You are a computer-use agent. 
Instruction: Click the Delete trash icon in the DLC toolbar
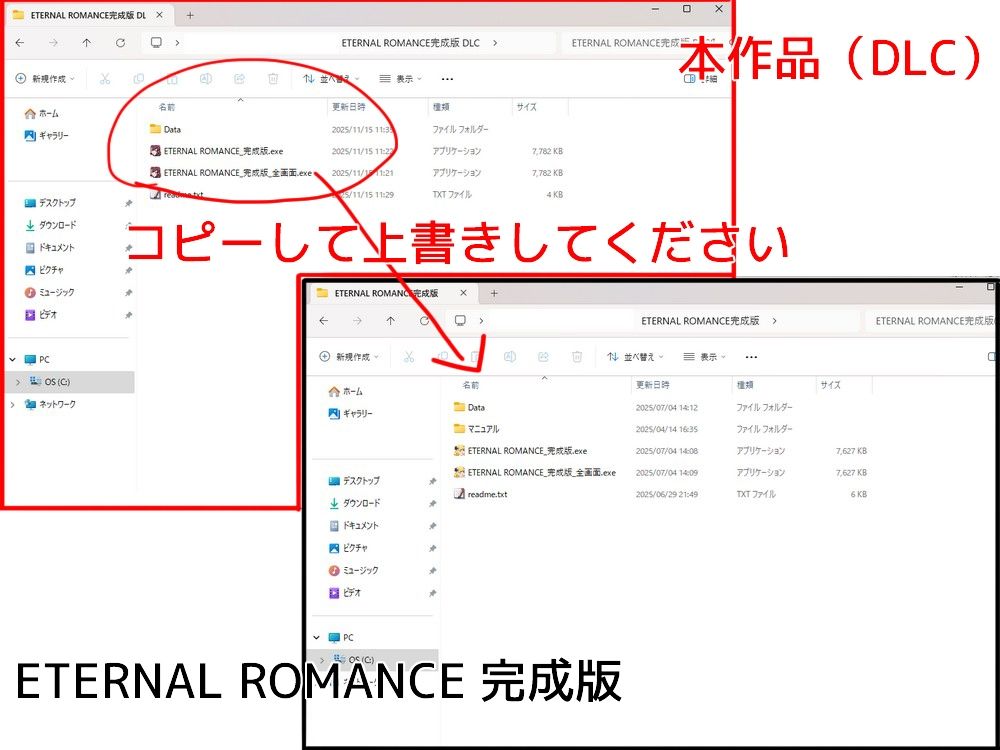pyautogui.click(x=273, y=77)
